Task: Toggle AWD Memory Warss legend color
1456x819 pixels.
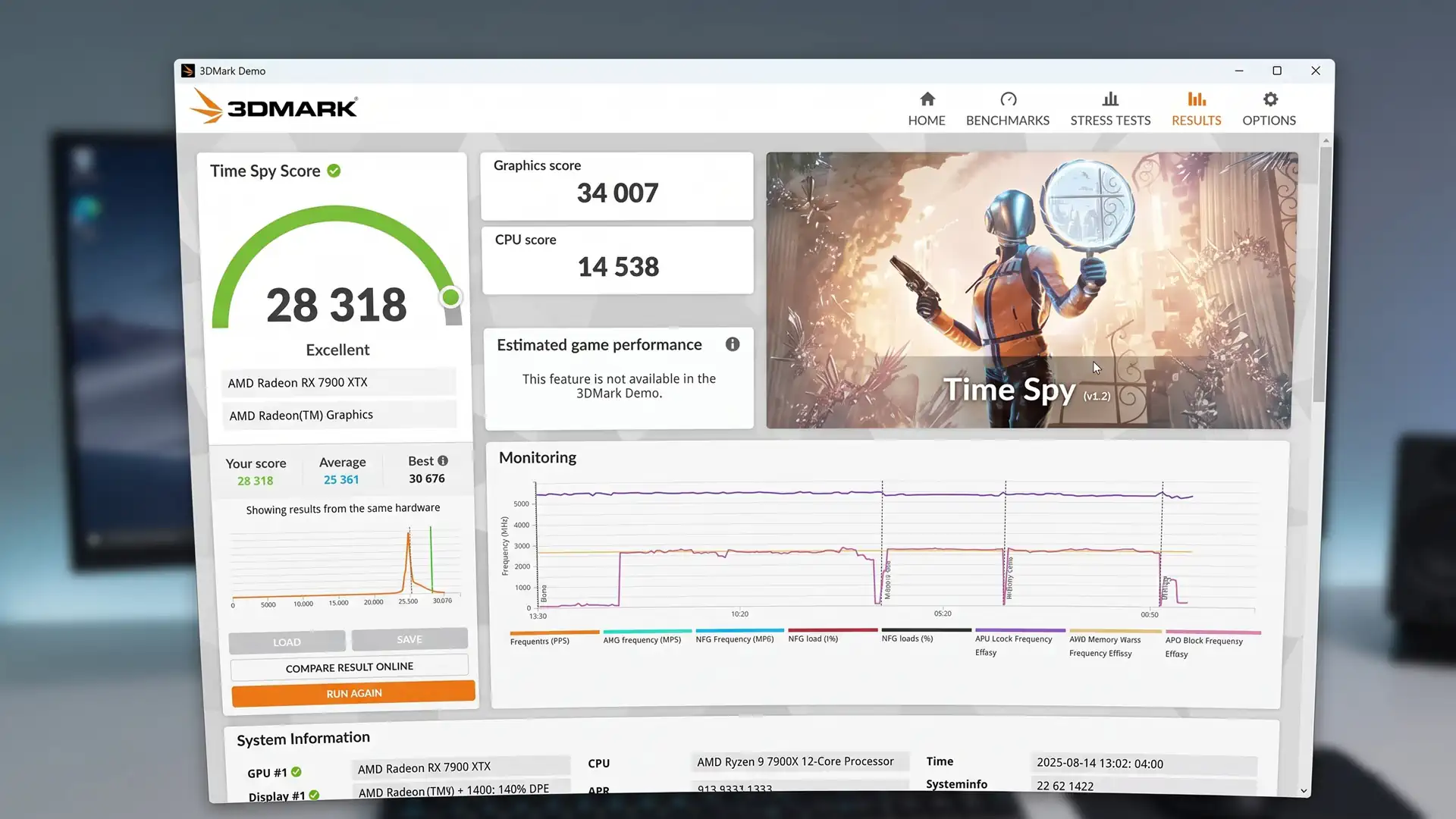Action: (x=1115, y=630)
